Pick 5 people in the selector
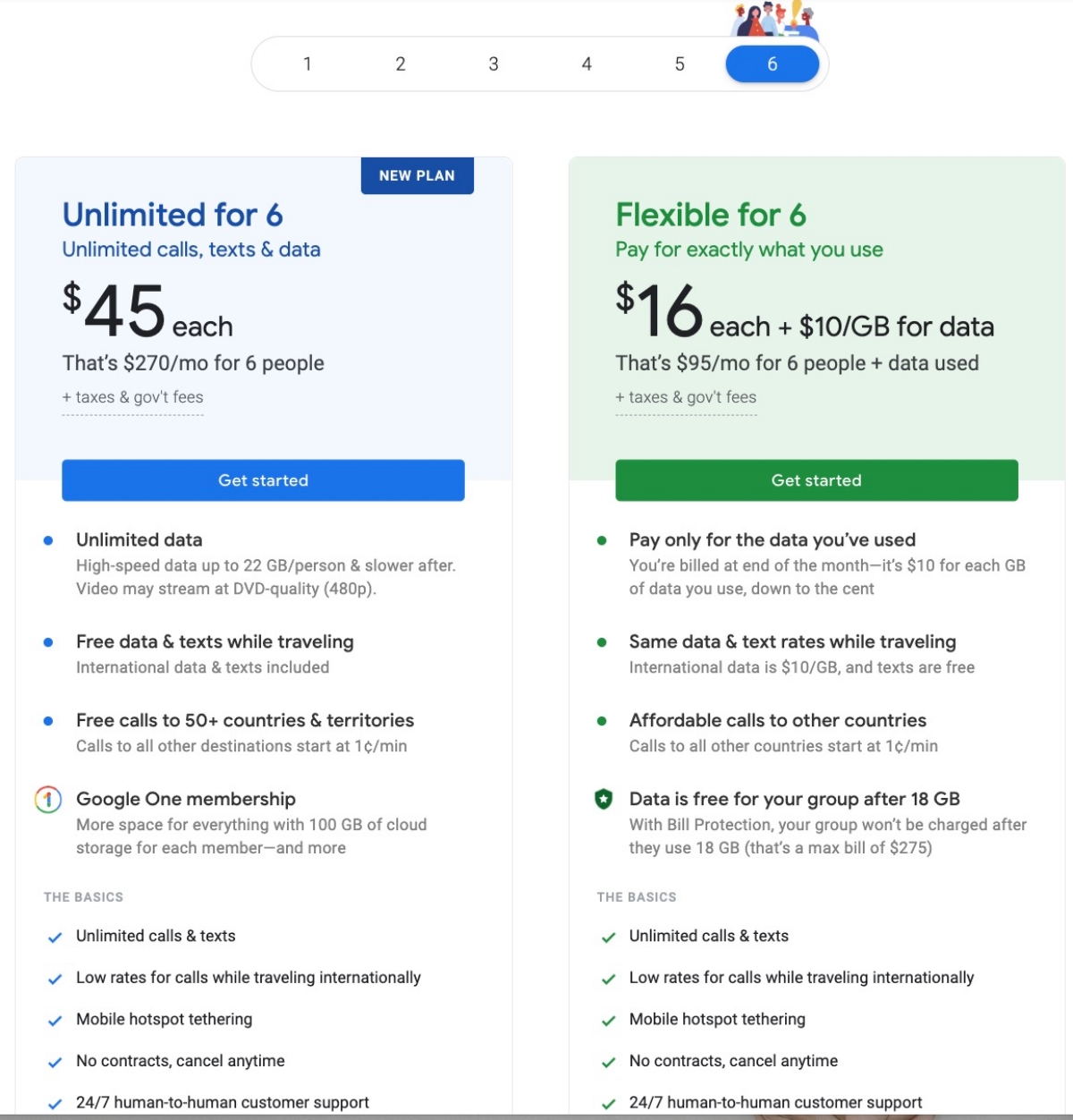Viewport: 1073px width, 1120px height. (680, 64)
